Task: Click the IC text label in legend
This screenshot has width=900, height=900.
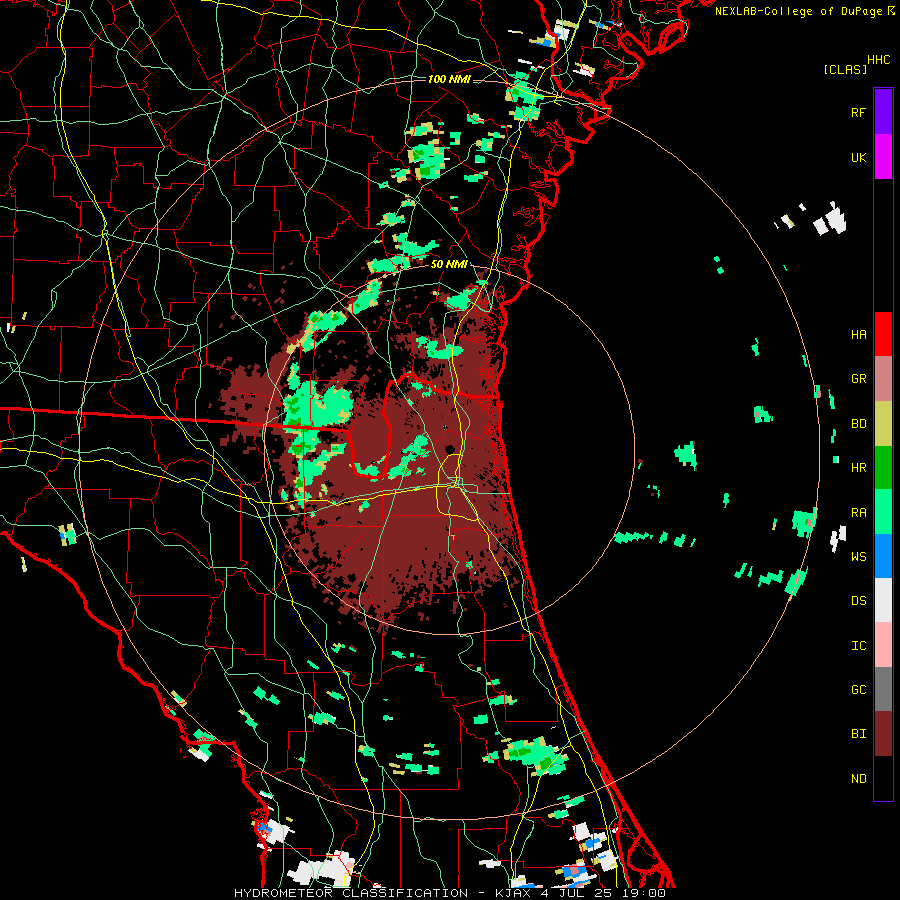Action: pos(858,646)
